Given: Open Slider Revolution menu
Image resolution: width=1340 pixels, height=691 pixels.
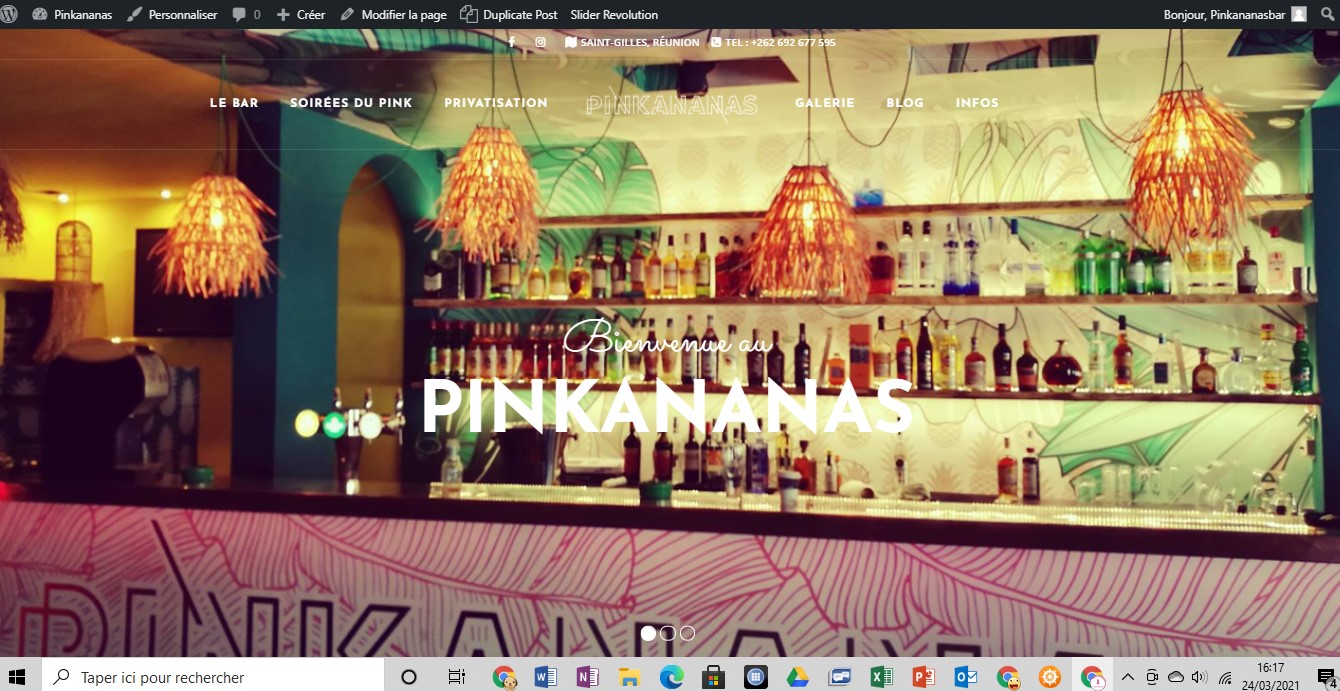Looking at the screenshot, I should point(614,14).
